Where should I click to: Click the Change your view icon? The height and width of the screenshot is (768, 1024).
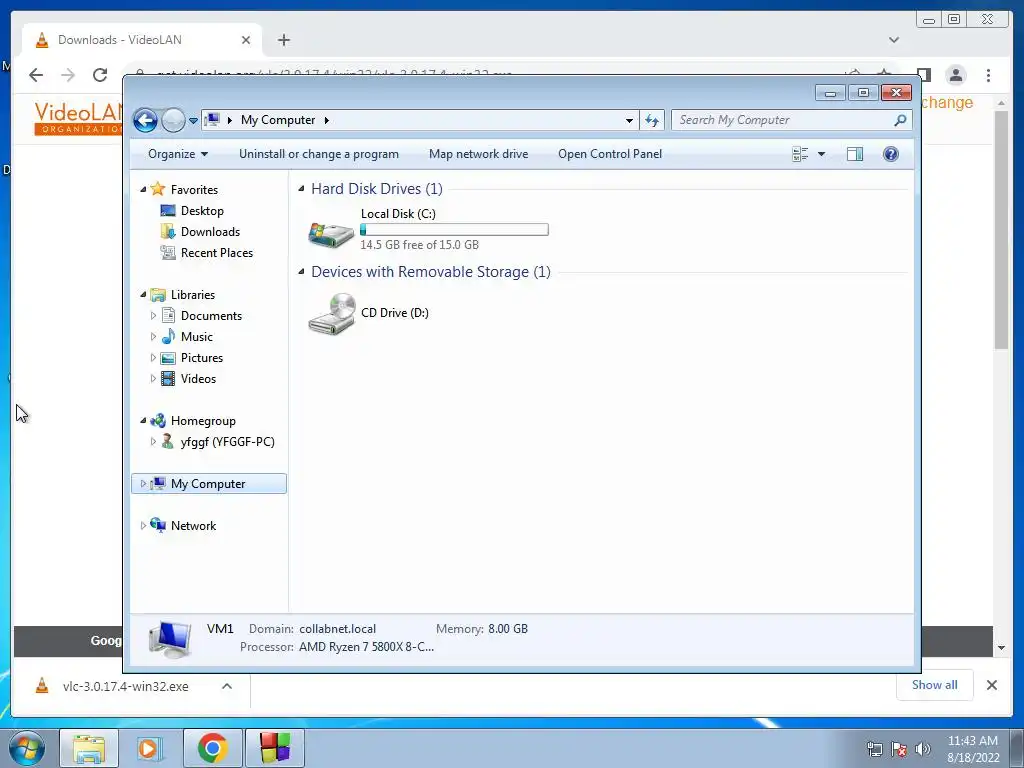(800, 154)
